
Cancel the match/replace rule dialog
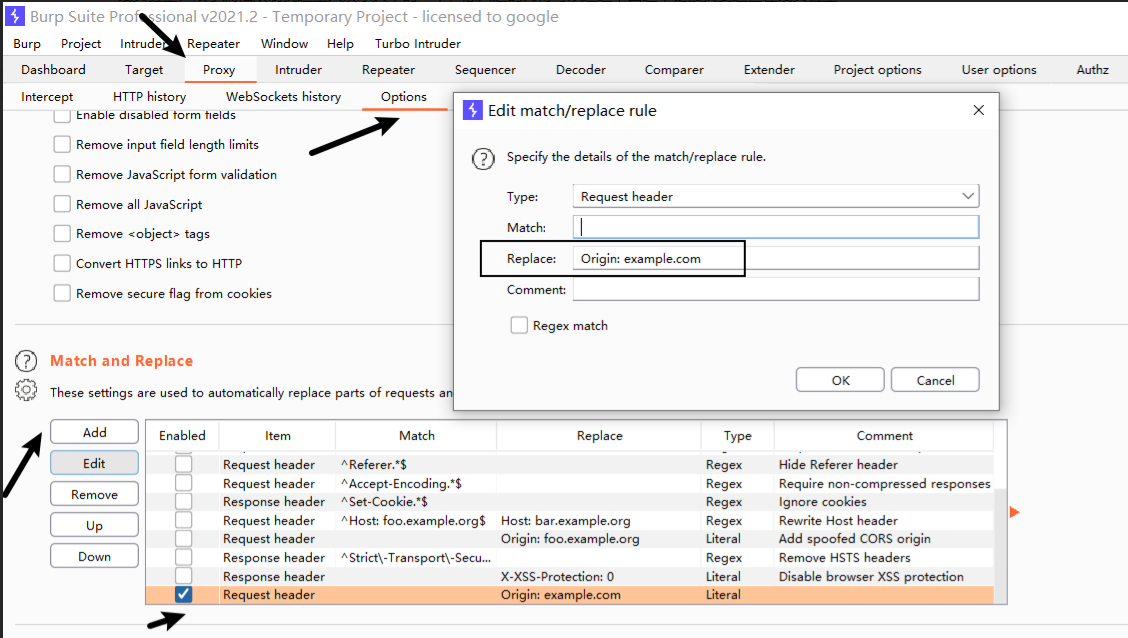(x=935, y=380)
